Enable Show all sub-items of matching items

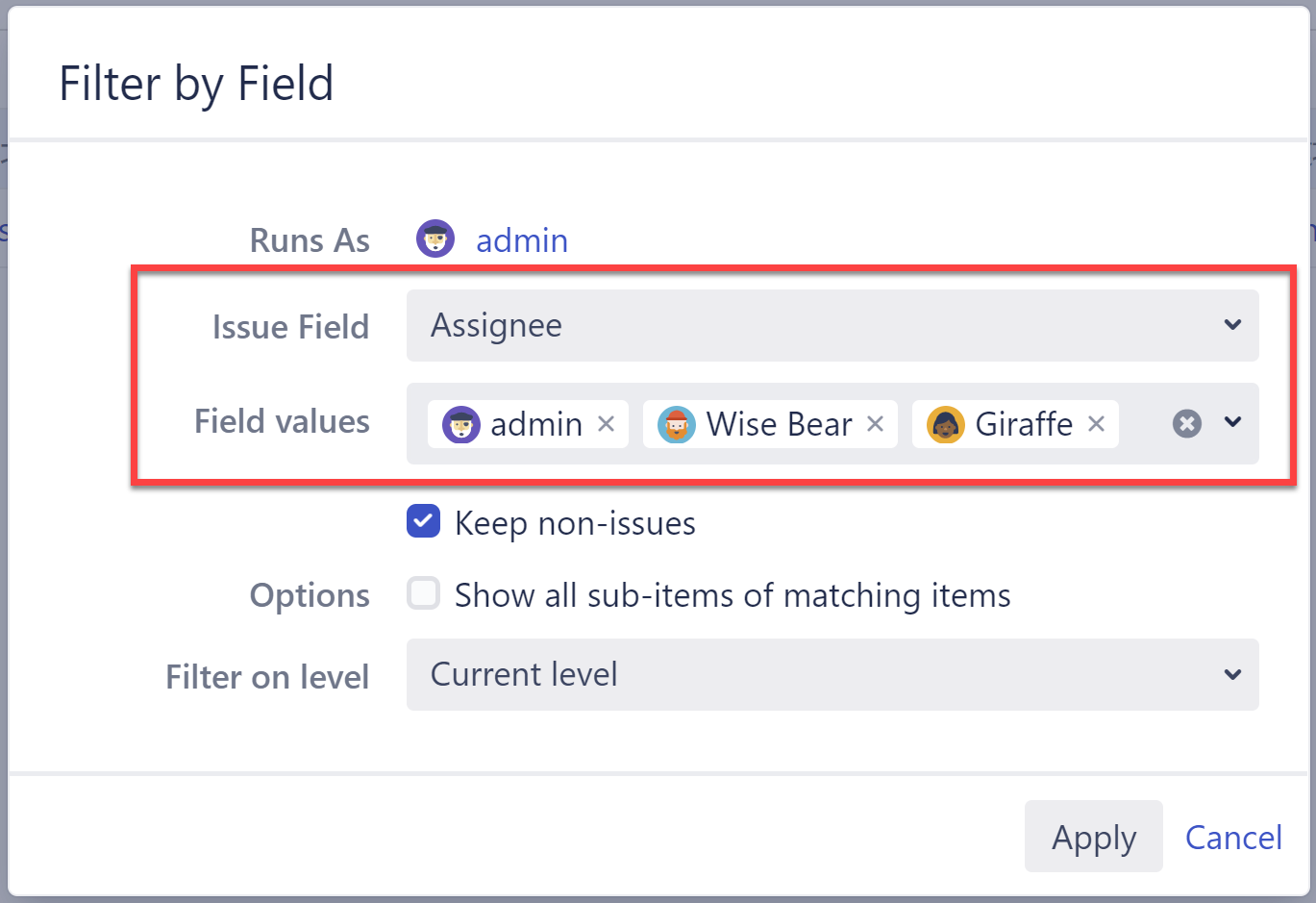point(423,593)
